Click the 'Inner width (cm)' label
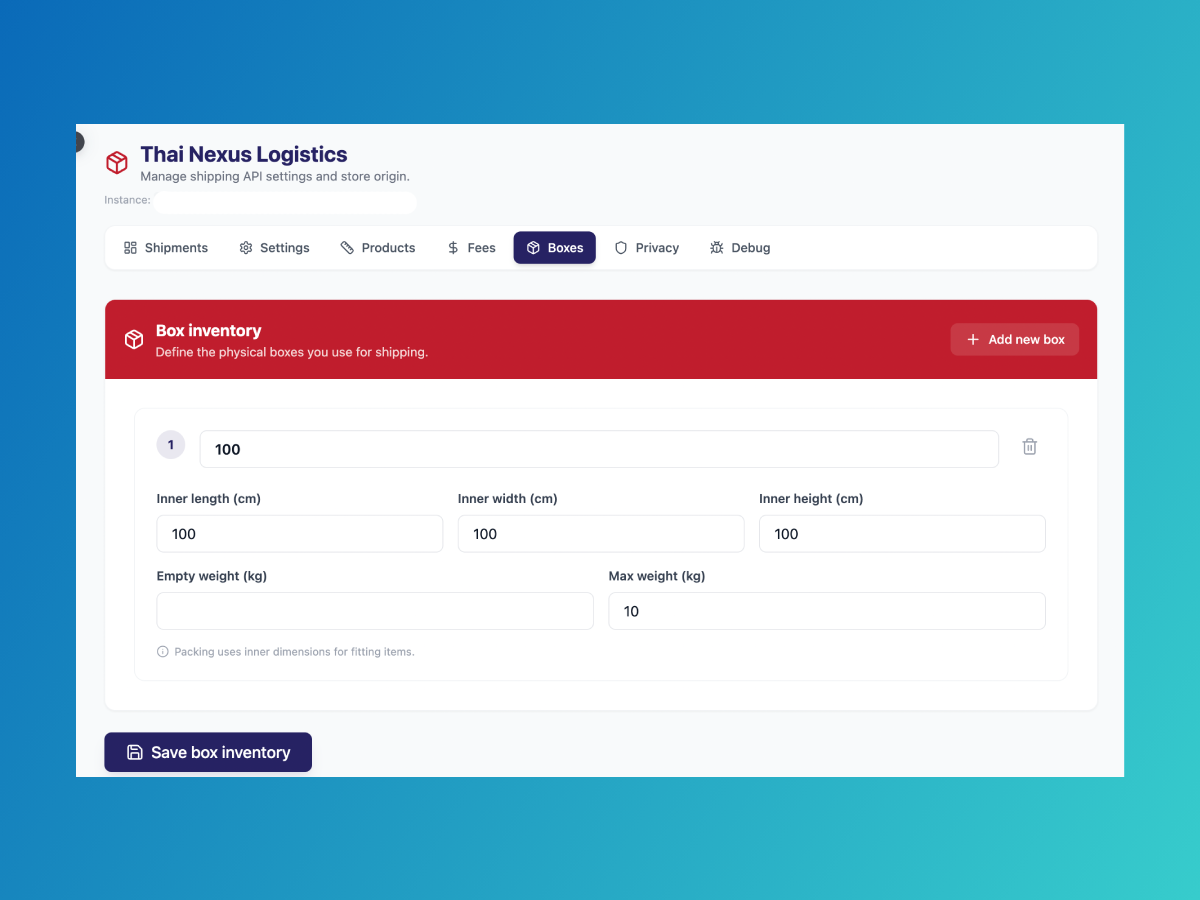 pyautogui.click(x=508, y=498)
